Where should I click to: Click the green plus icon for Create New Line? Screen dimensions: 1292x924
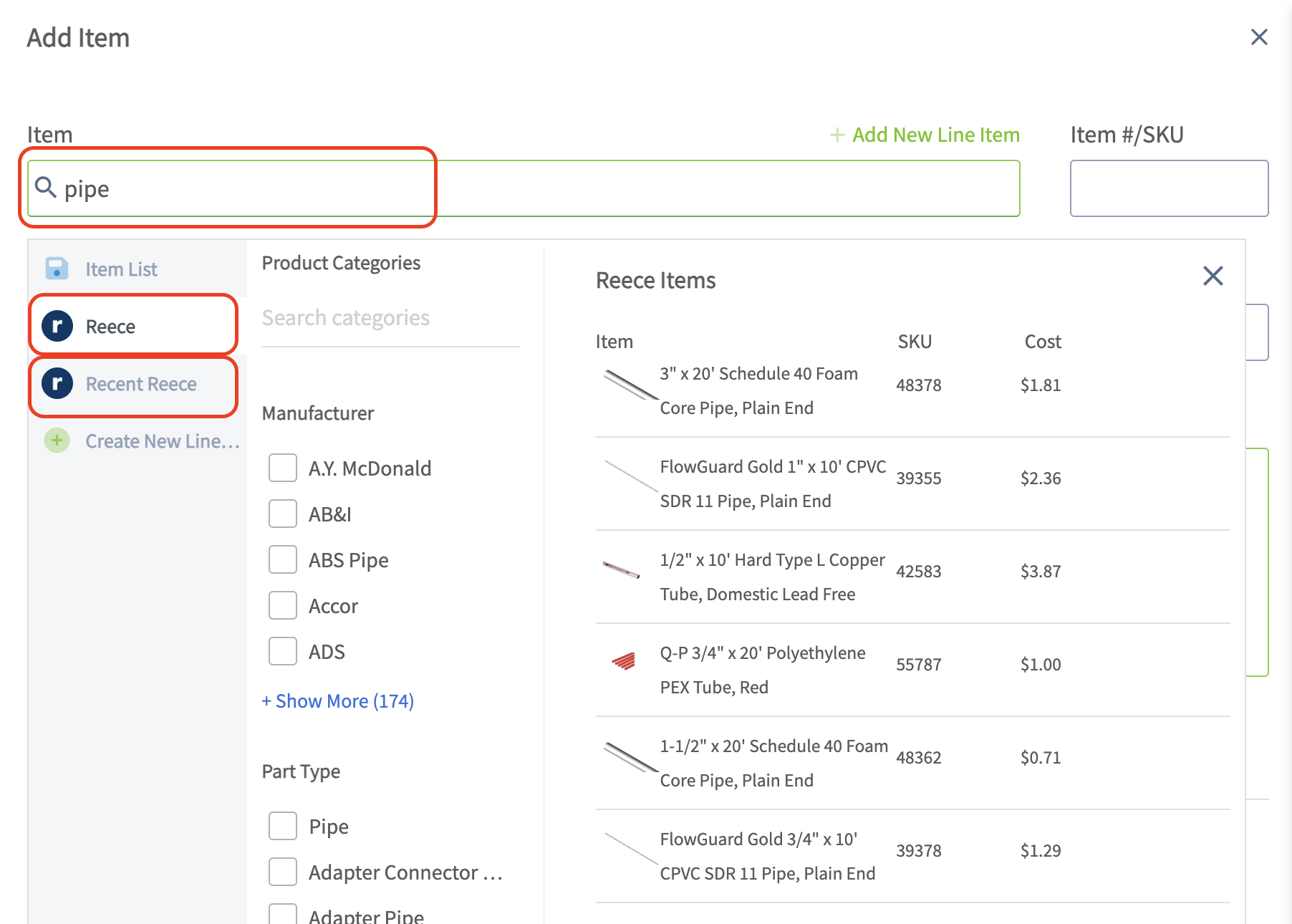[57, 441]
